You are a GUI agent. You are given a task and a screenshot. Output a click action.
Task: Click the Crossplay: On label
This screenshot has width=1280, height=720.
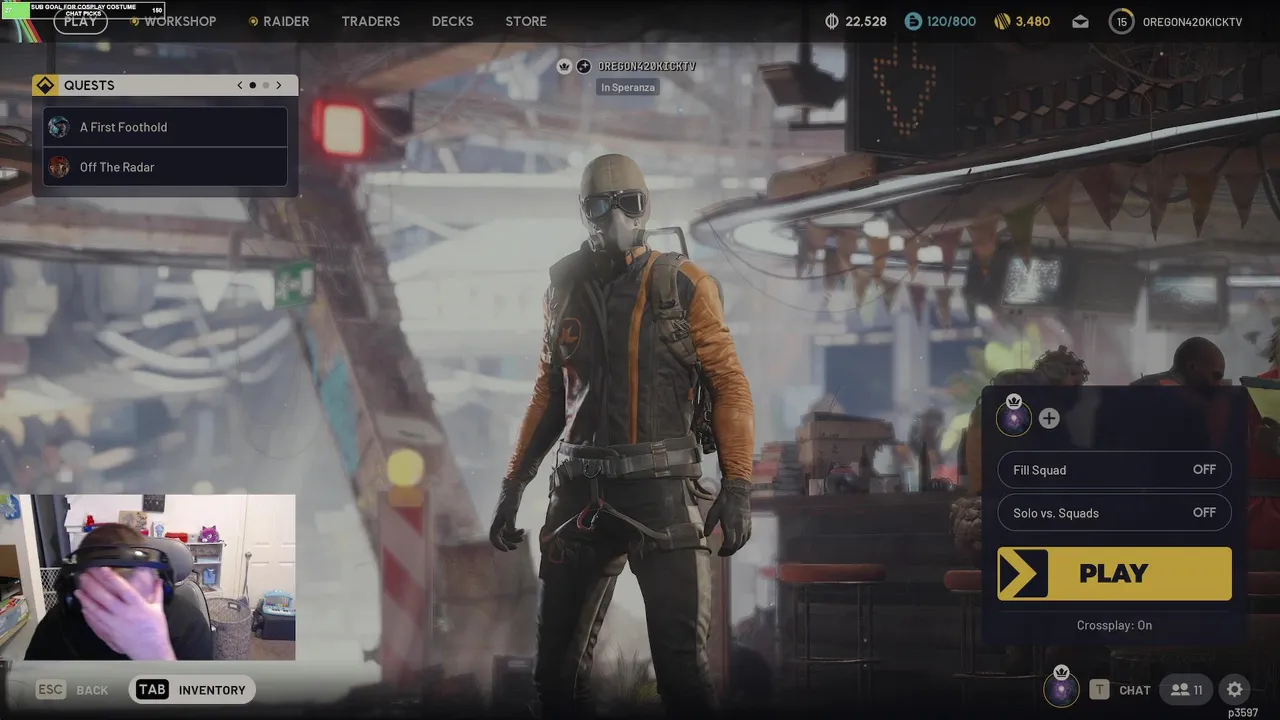[x=1114, y=625]
